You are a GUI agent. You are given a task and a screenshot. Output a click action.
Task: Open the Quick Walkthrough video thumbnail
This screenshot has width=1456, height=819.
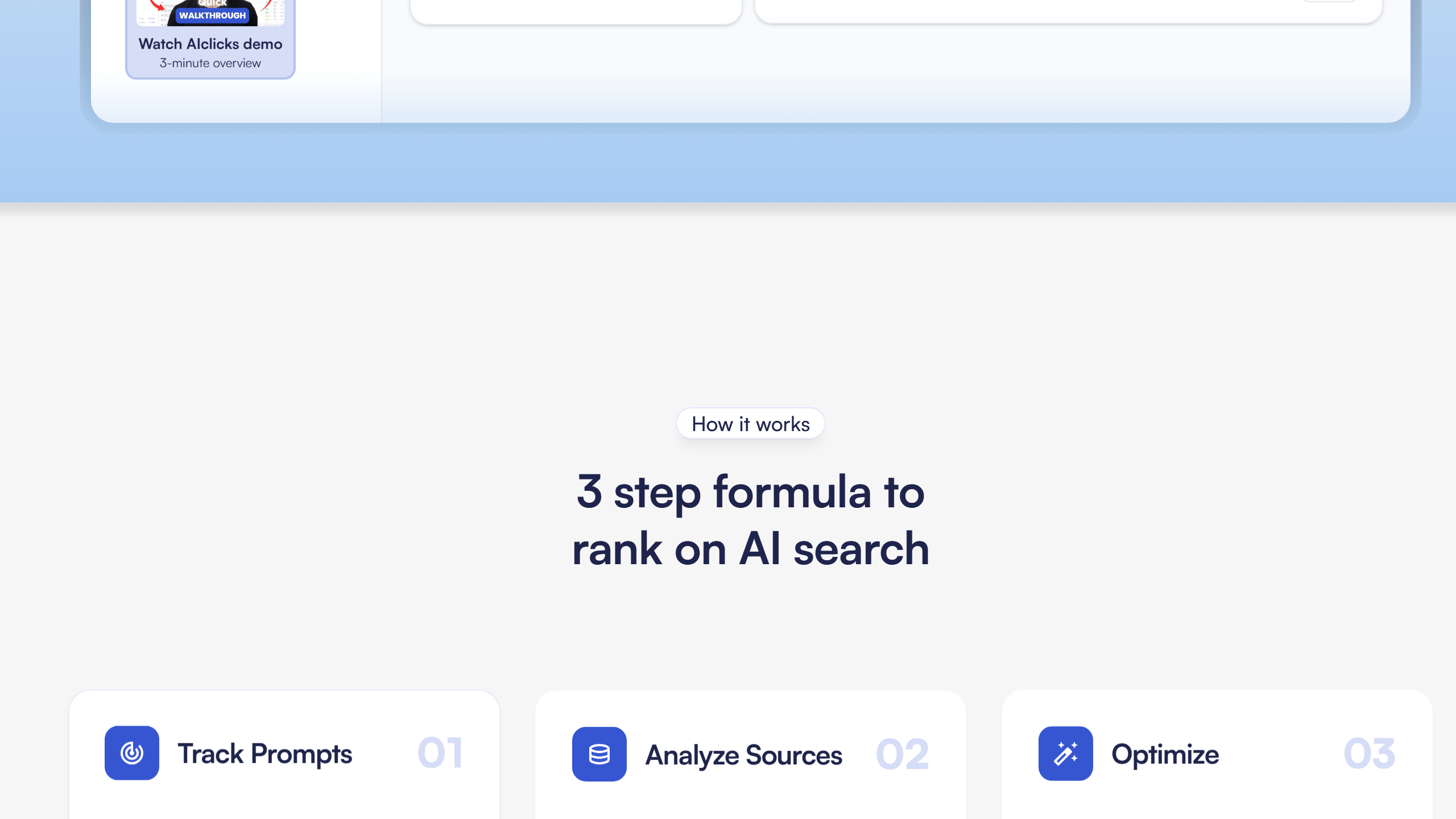210,13
